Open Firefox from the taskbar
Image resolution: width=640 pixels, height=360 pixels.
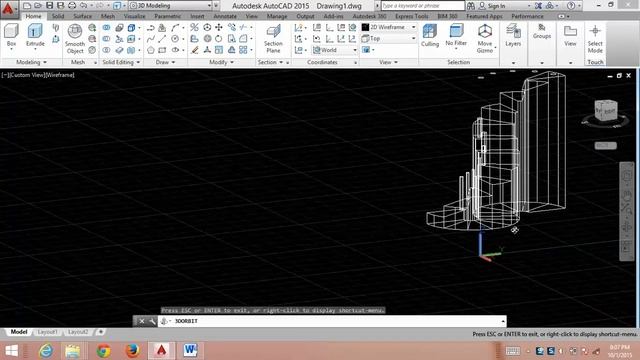[x=132, y=350]
